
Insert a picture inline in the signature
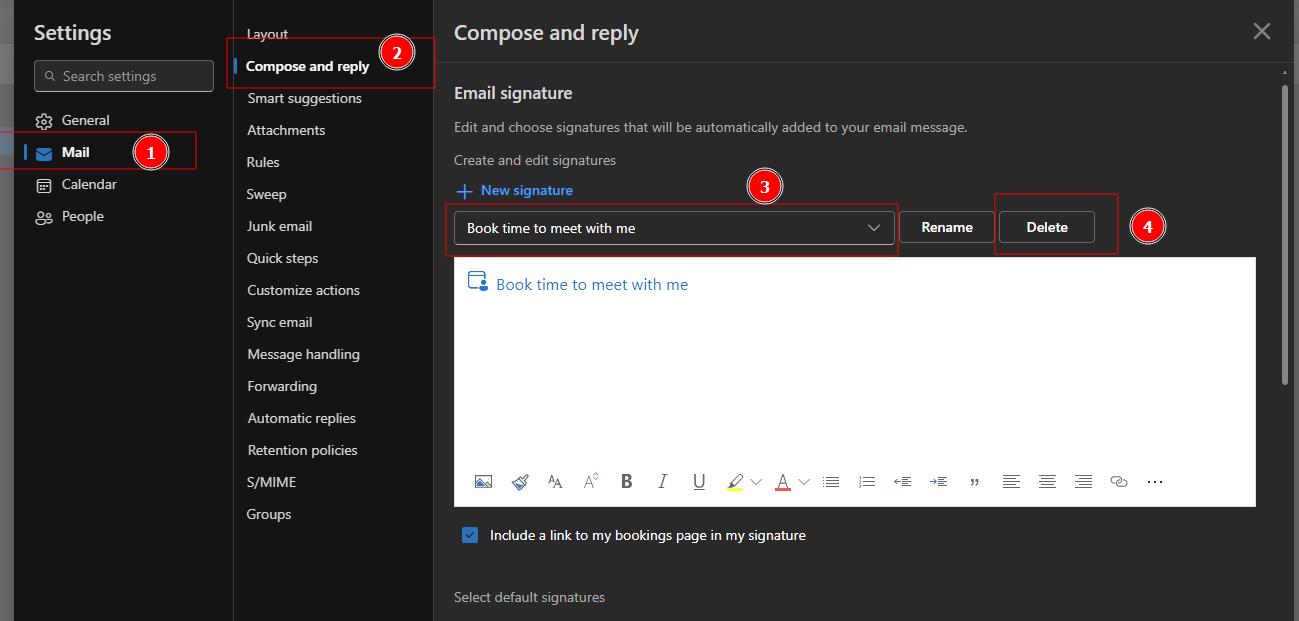(483, 482)
